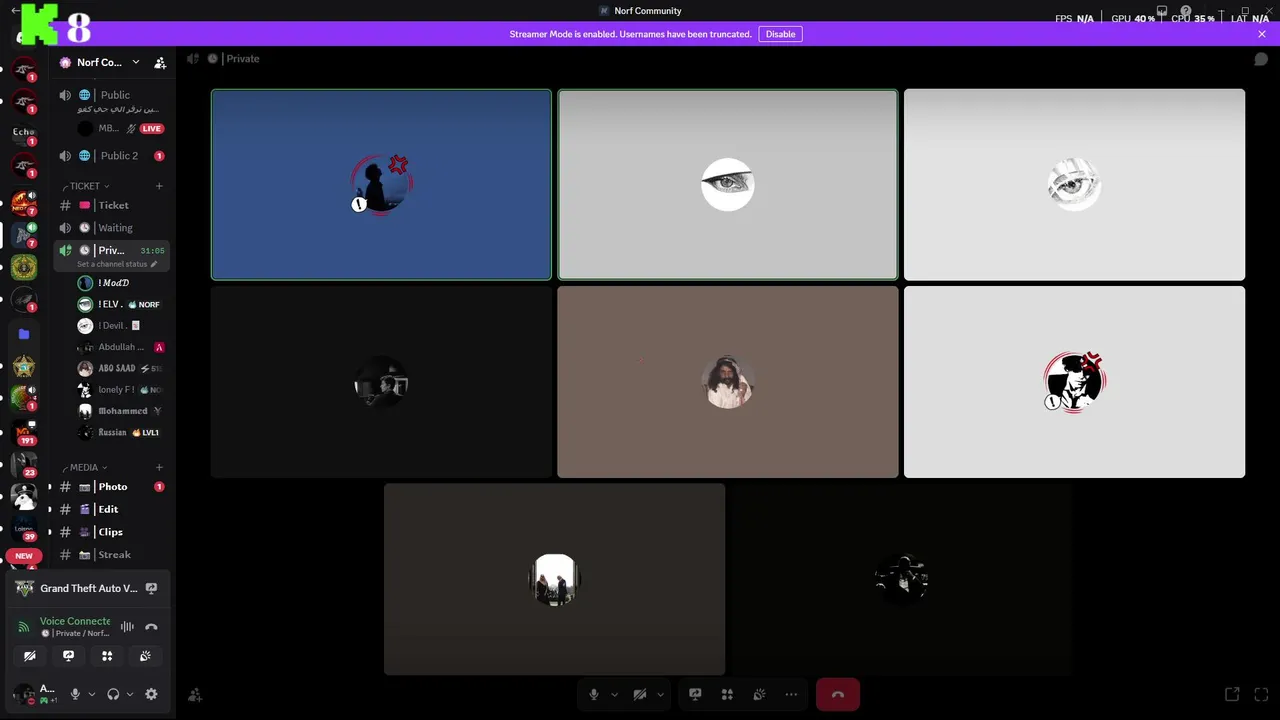Image resolution: width=1280 pixels, height=720 pixels.
Task: Open input device arrow in user panel
Action: click(92, 694)
